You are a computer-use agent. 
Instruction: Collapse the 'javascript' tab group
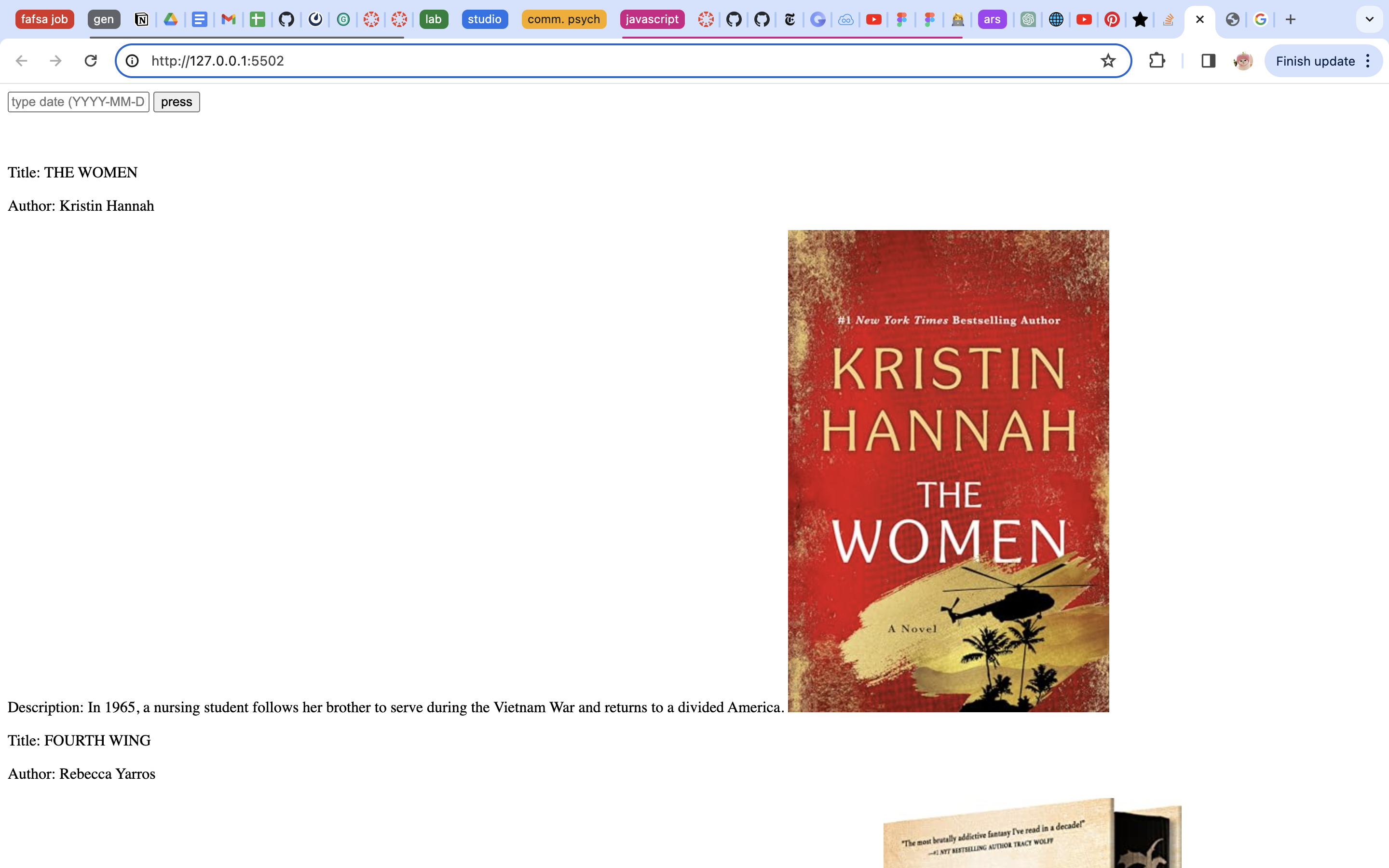(x=652, y=19)
